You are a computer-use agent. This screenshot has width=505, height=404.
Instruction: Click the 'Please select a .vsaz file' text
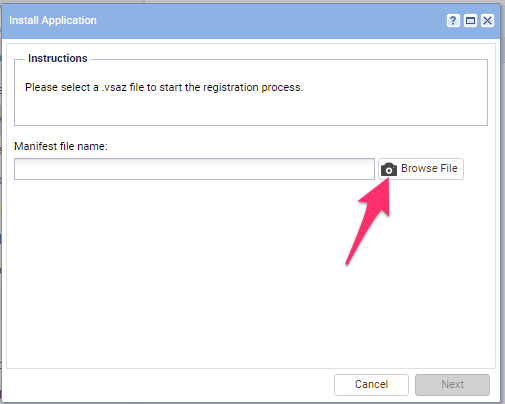[84, 87]
